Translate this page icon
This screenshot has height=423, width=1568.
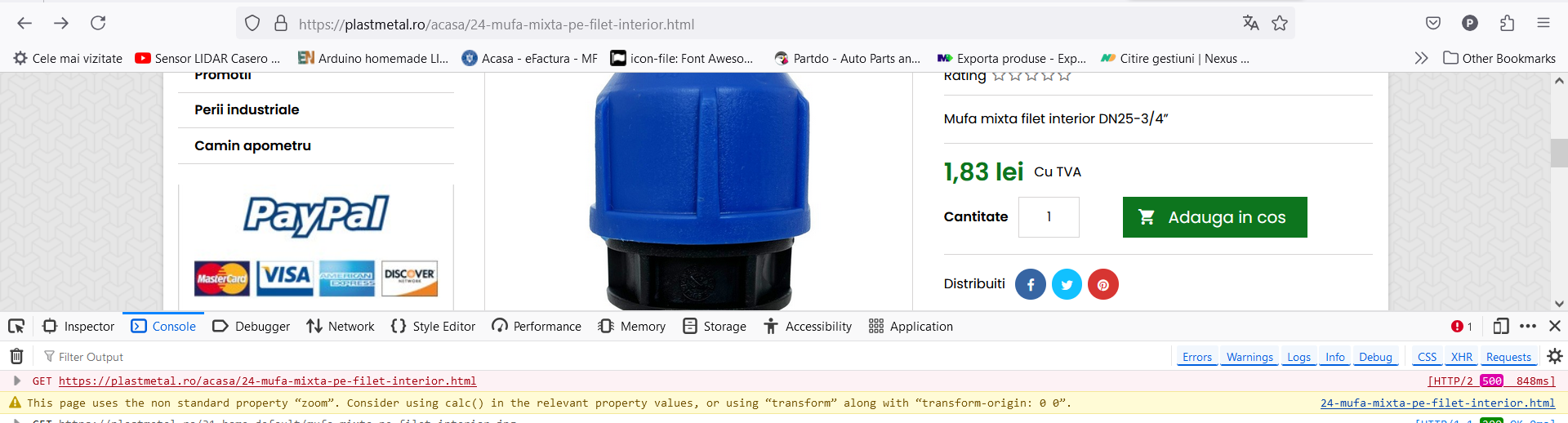click(x=1250, y=23)
